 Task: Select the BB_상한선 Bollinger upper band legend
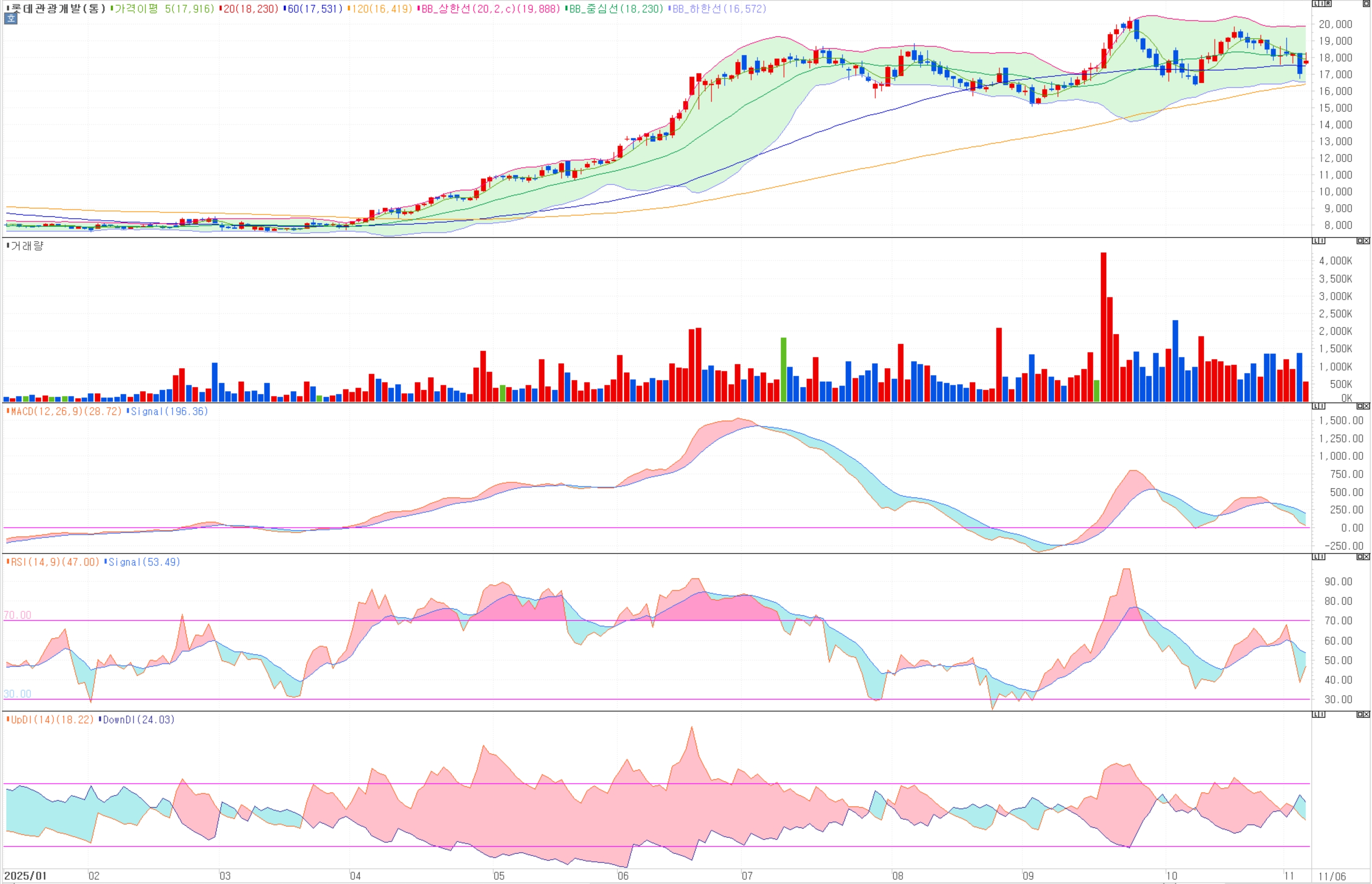tap(489, 9)
